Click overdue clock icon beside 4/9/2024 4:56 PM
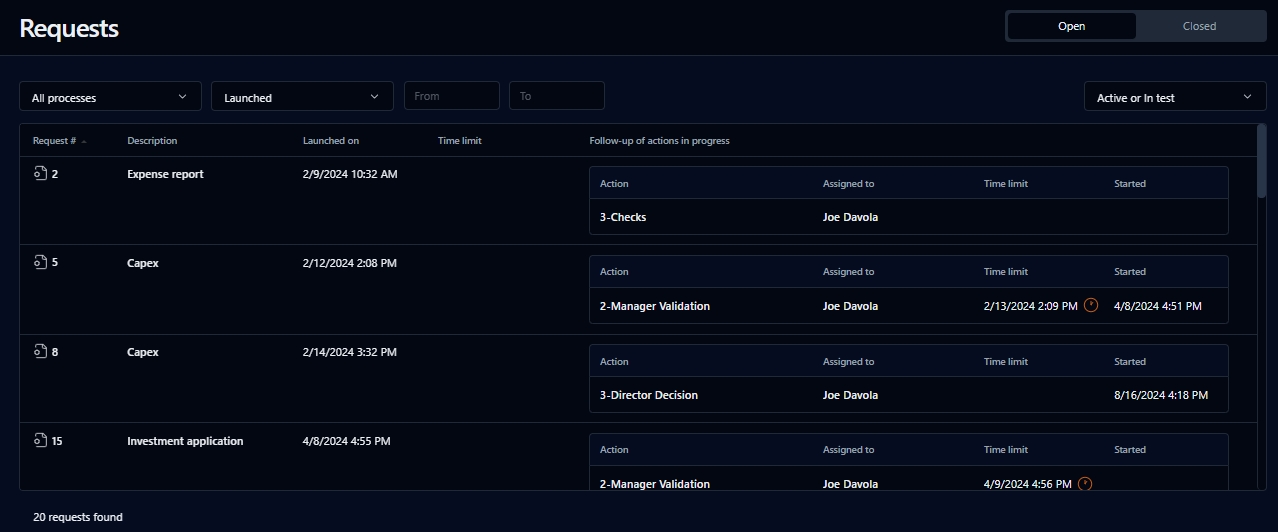Viewport: 1278px width, 532px height. (1085, 484)
